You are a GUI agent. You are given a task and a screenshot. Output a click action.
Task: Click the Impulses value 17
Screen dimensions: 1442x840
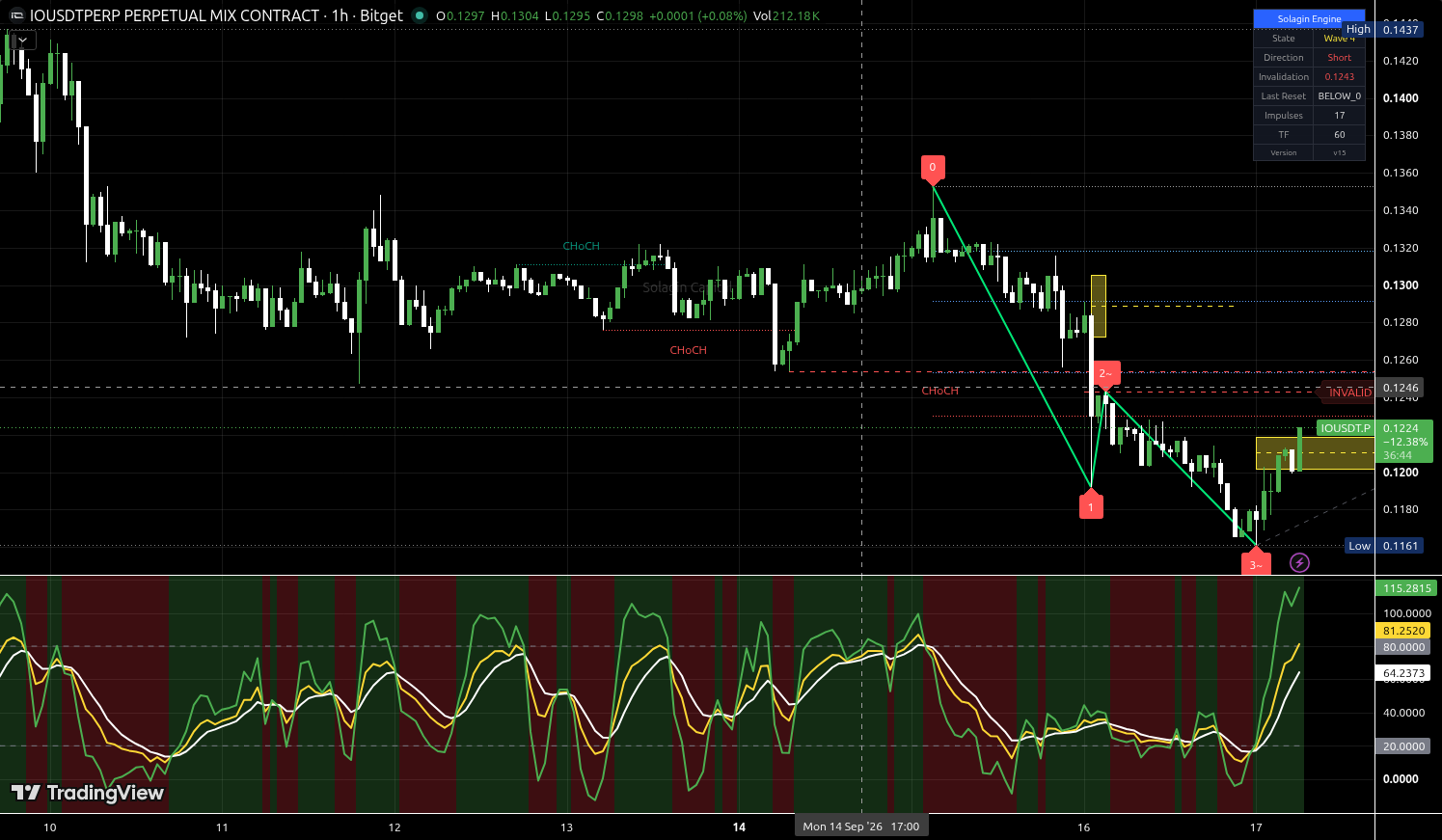point(1339,116)
